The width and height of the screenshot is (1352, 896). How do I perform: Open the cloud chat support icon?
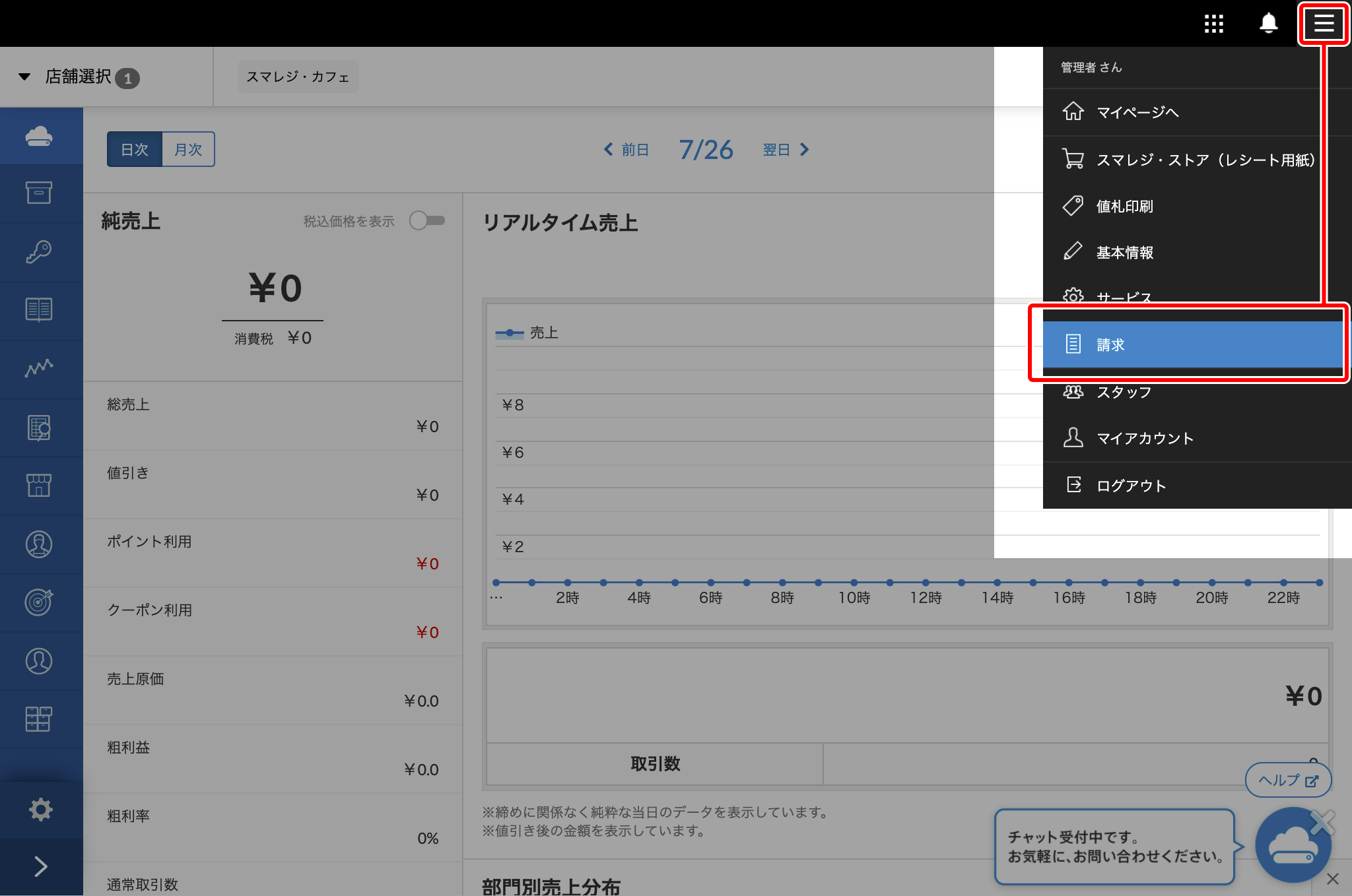(x=1292, y=846)
